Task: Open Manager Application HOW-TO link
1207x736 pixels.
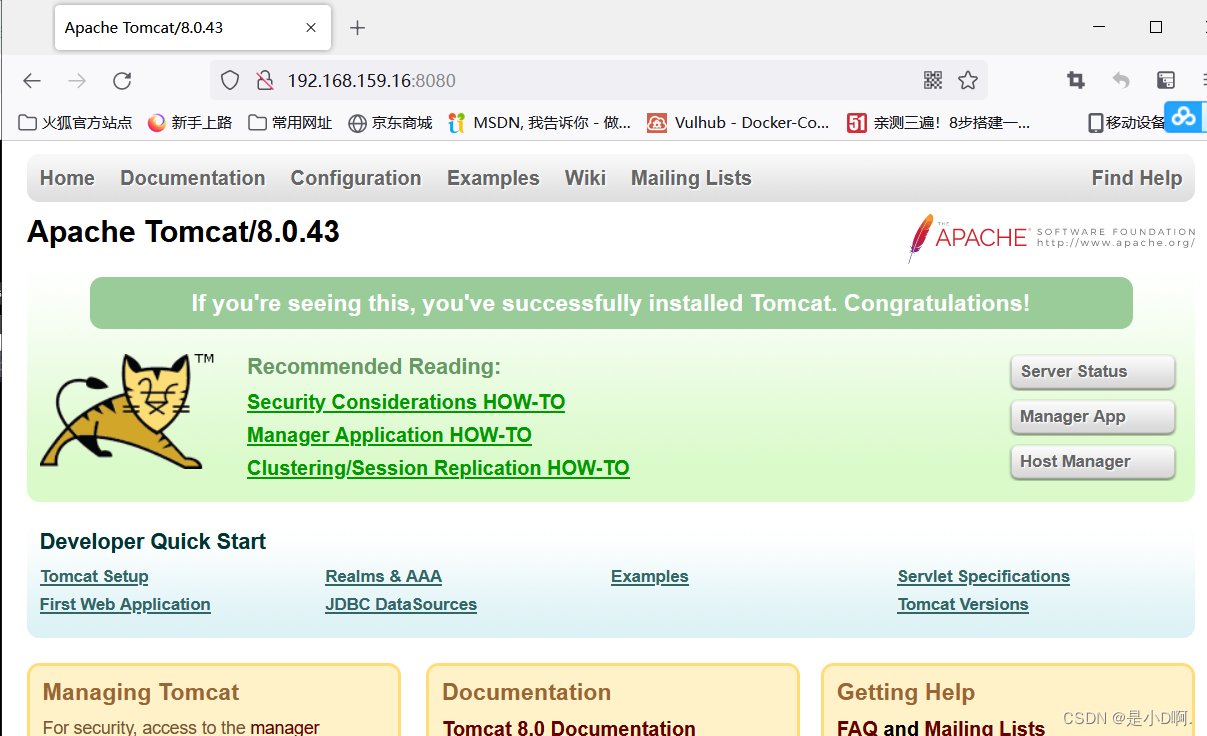Action: pos(389,435)
